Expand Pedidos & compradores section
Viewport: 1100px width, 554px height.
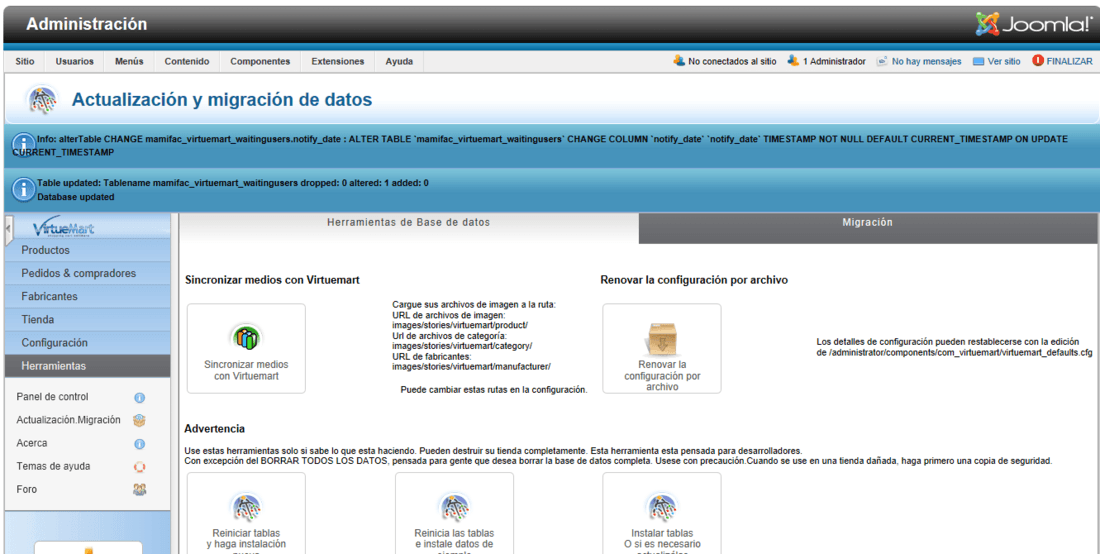click(x=87, y=273)
